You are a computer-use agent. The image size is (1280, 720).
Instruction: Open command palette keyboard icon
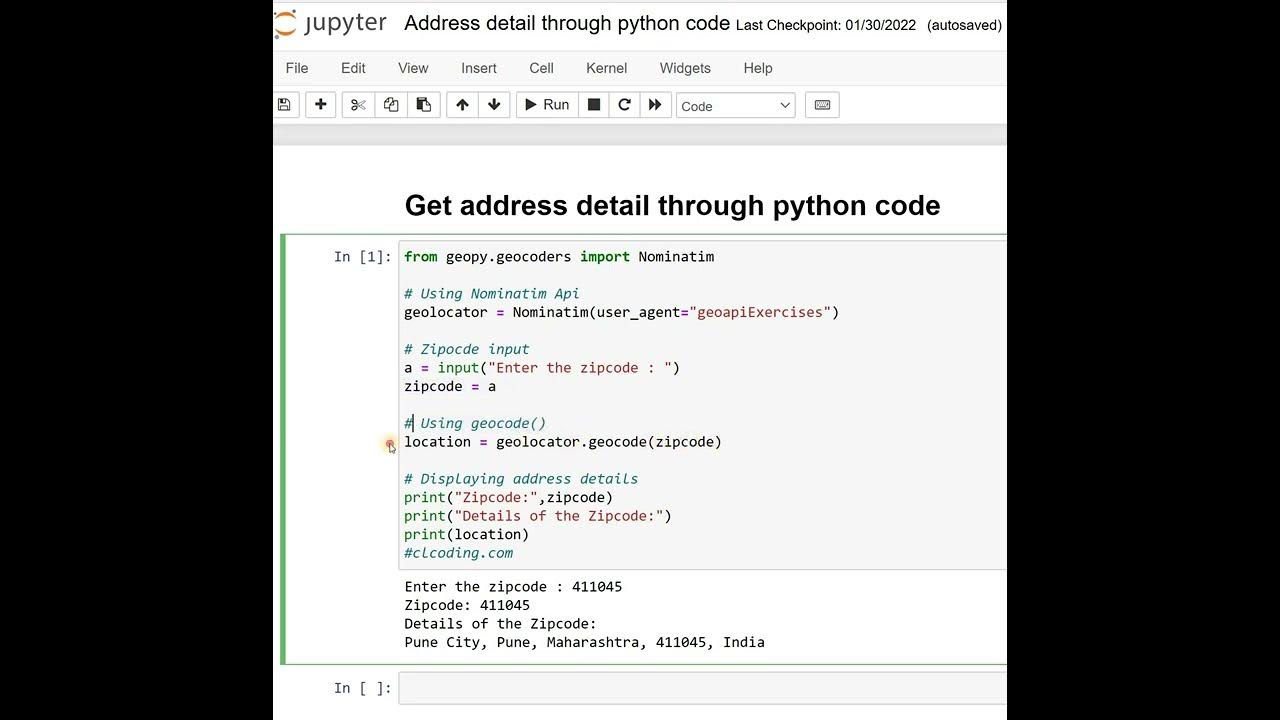coord(822,105)
